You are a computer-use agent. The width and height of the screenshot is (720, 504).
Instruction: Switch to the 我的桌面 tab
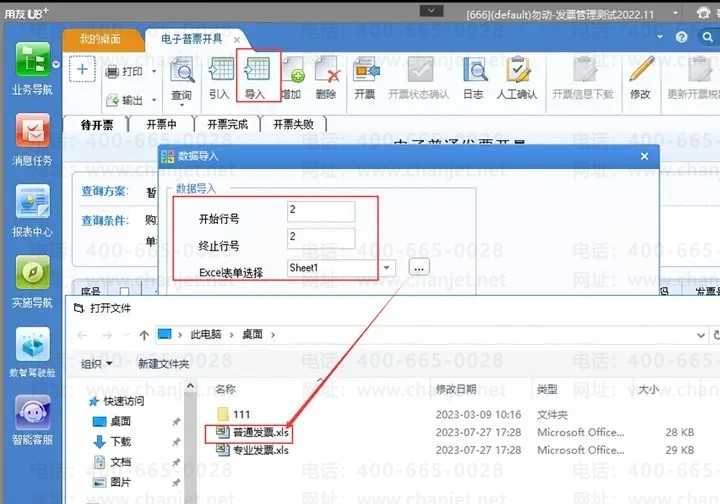(101, 39)
